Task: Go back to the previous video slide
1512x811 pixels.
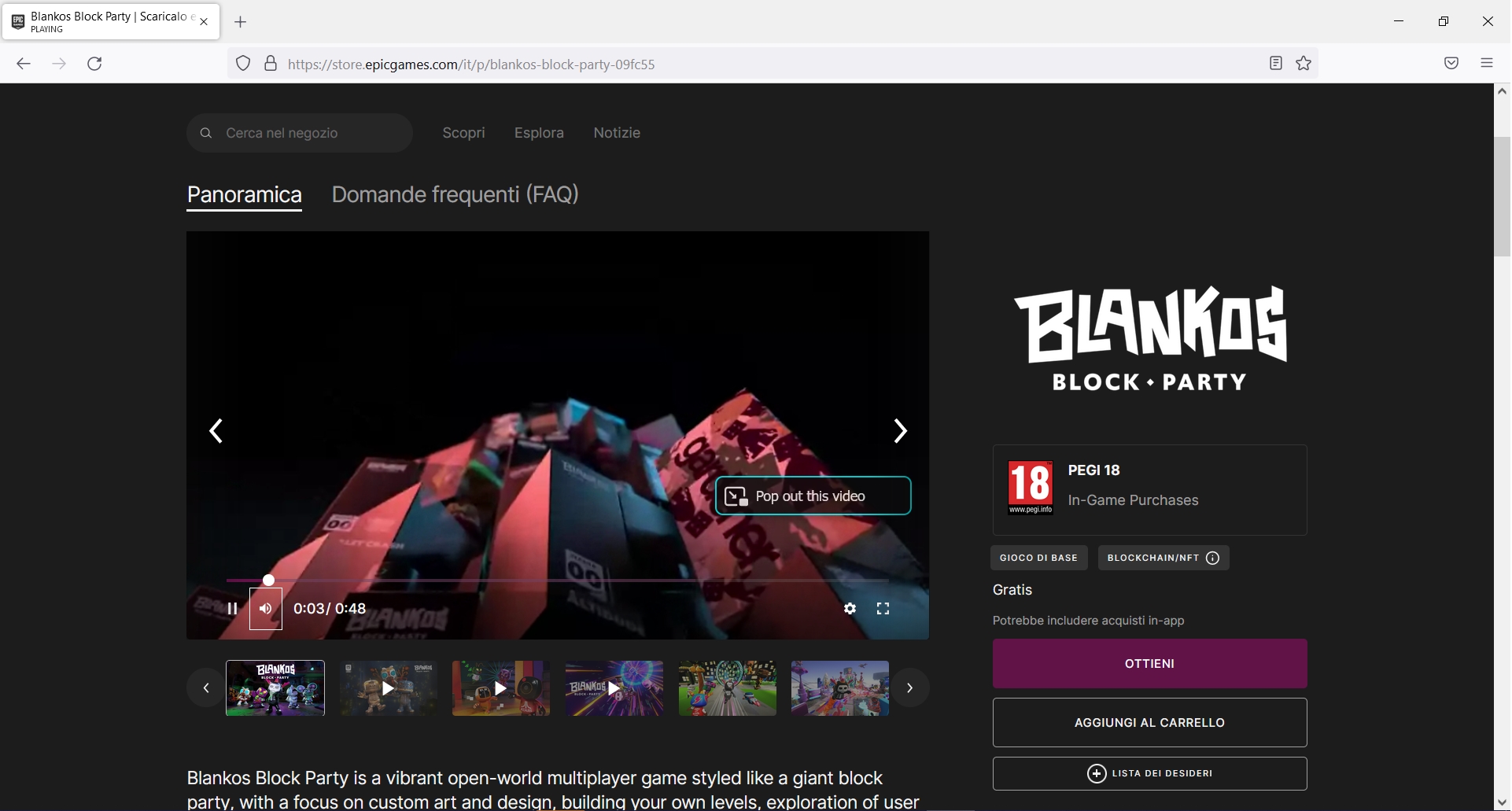Action: pos(216,431)
